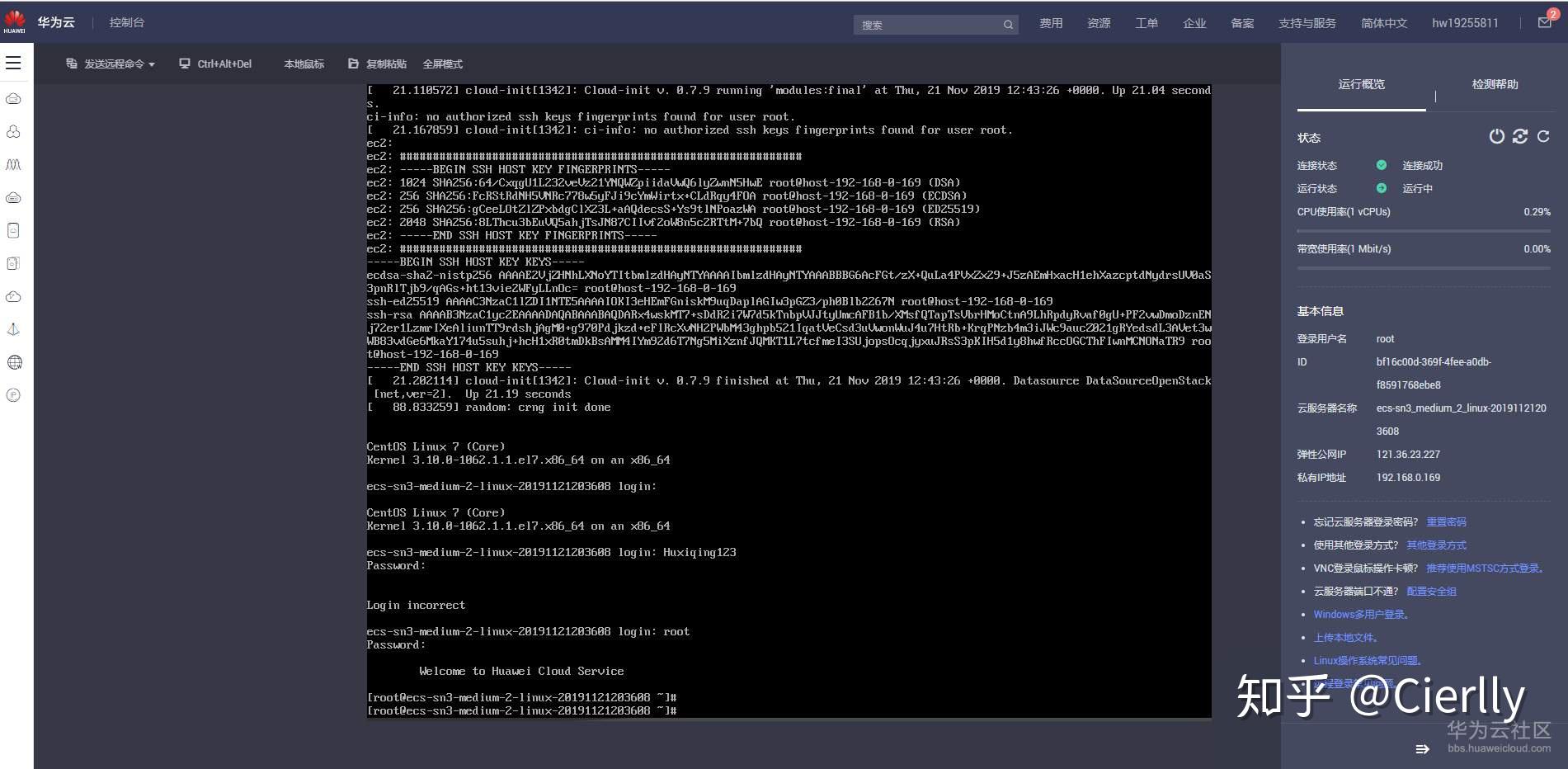1568x769 pixels.
Task: Click the green connection success status icon
Action: [x=1382, y=165]
